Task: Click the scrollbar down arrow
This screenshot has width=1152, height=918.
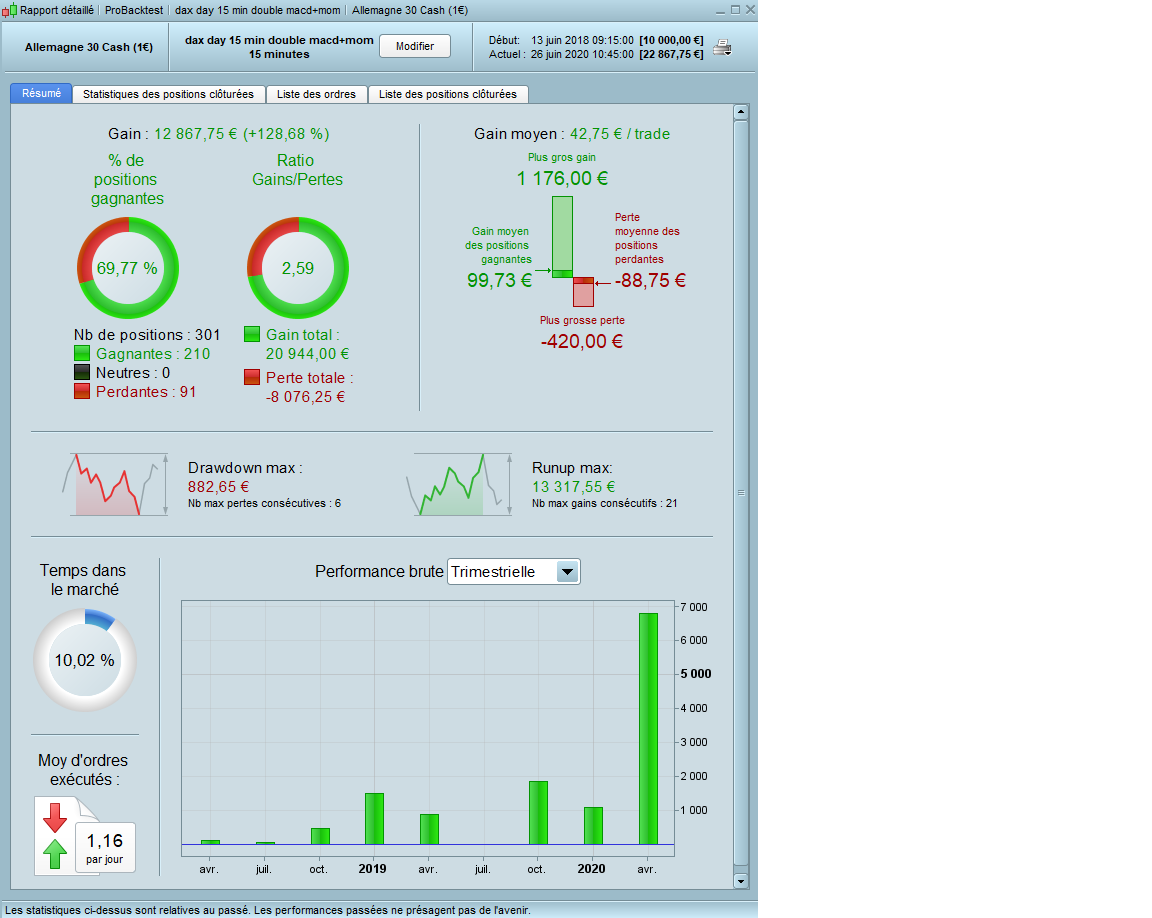Action: point(741,881)
